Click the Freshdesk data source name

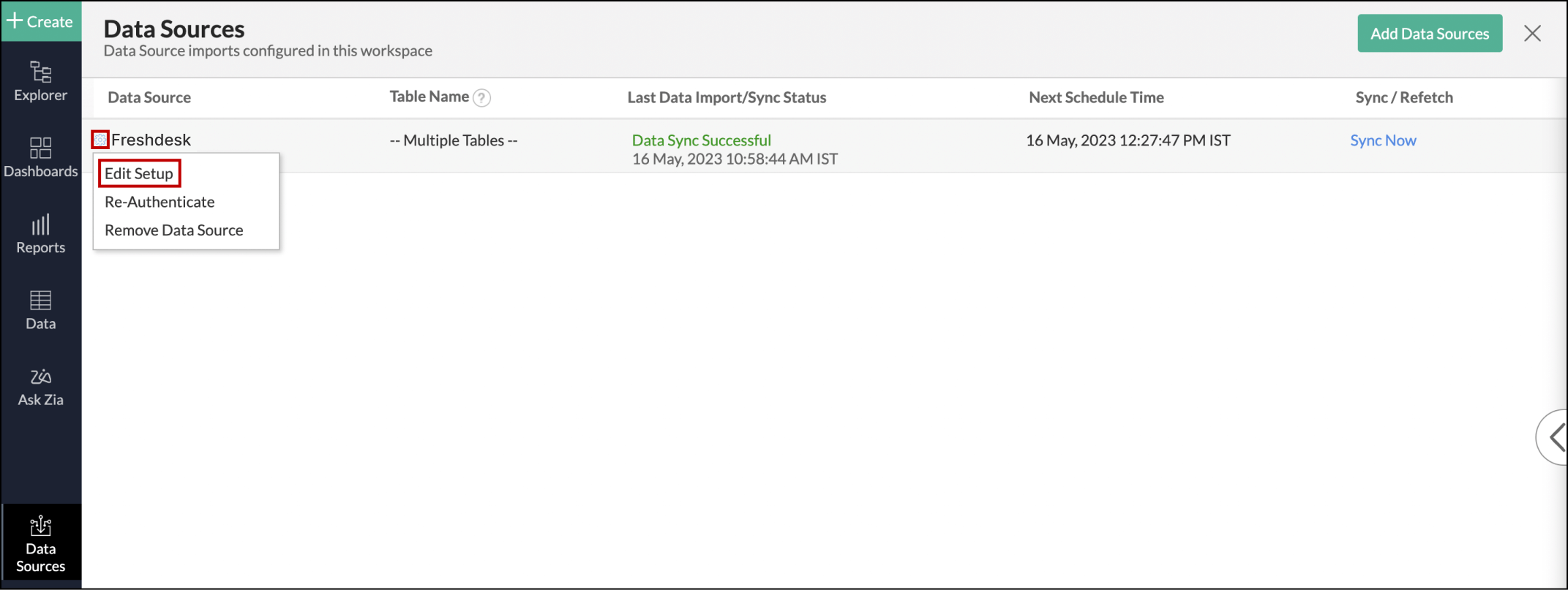click(x=151, y=140)
